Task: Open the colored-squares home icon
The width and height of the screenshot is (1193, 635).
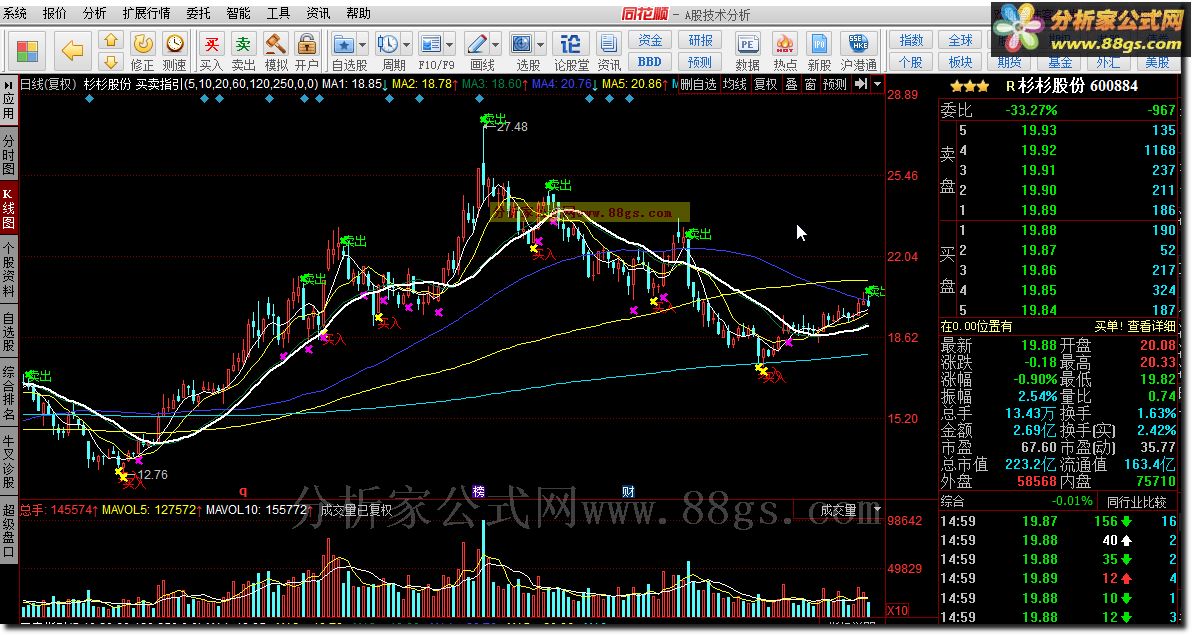Action: pos(27,51)
